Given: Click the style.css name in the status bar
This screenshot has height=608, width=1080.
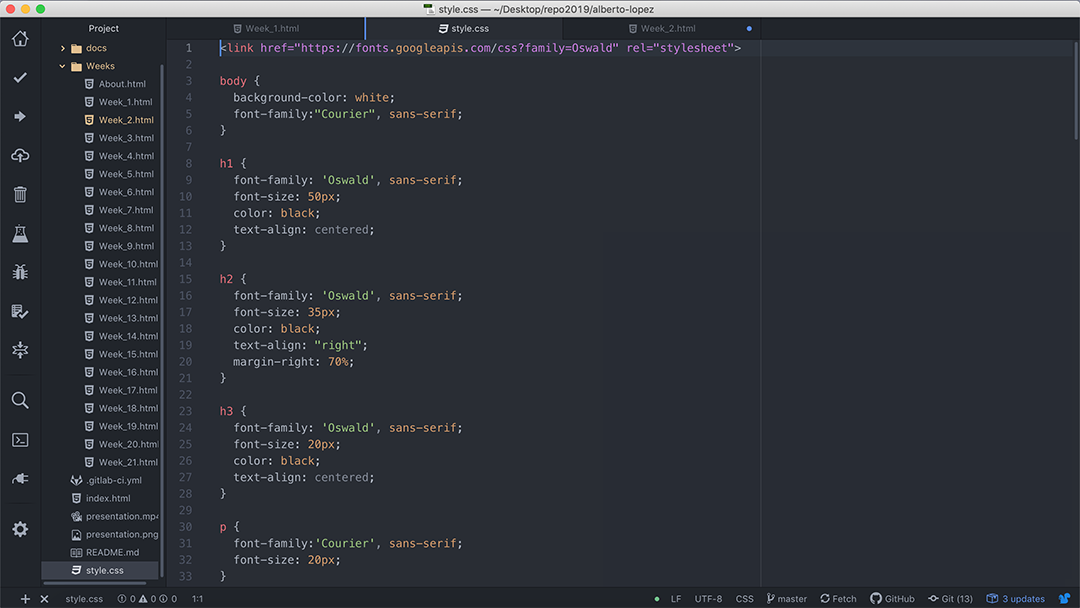Looking at the screenshot, I should point(84,598).
